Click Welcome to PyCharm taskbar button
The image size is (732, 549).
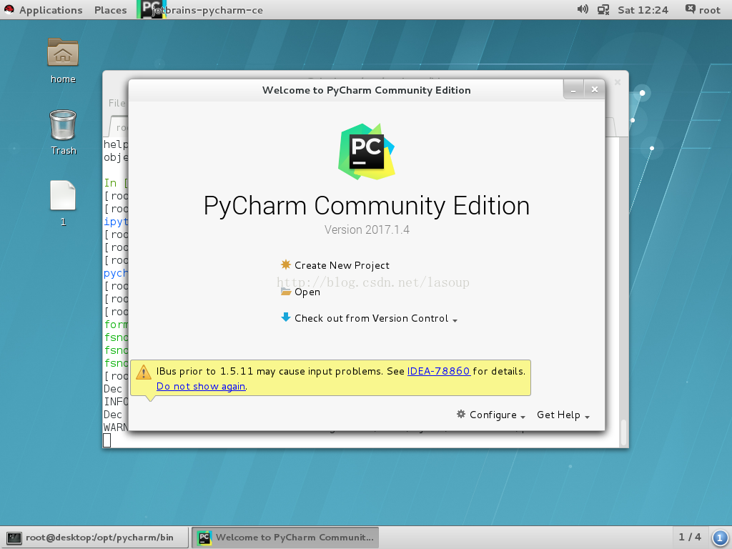tap(285, 537)
